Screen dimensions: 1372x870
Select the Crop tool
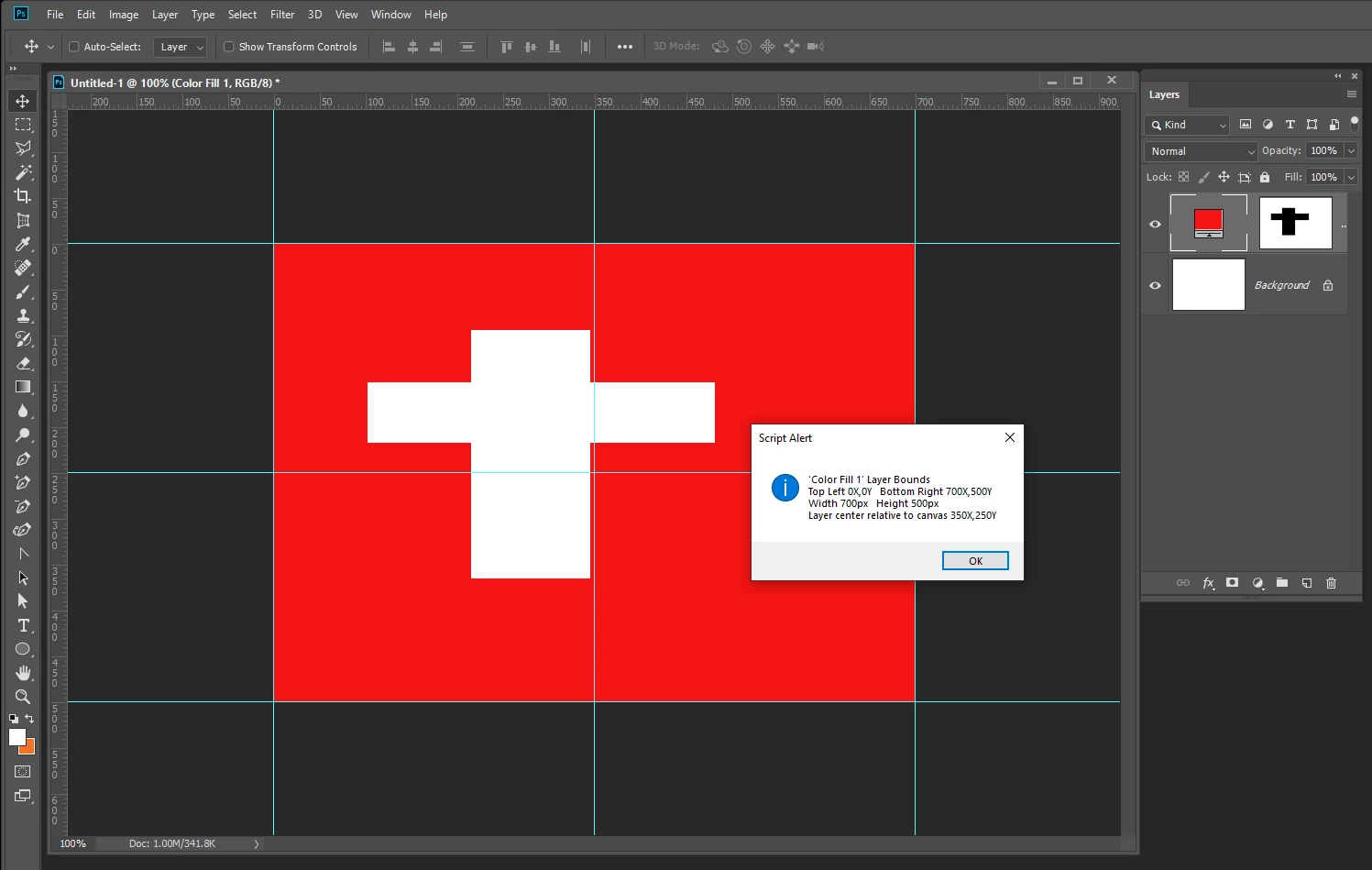(23, 196)
